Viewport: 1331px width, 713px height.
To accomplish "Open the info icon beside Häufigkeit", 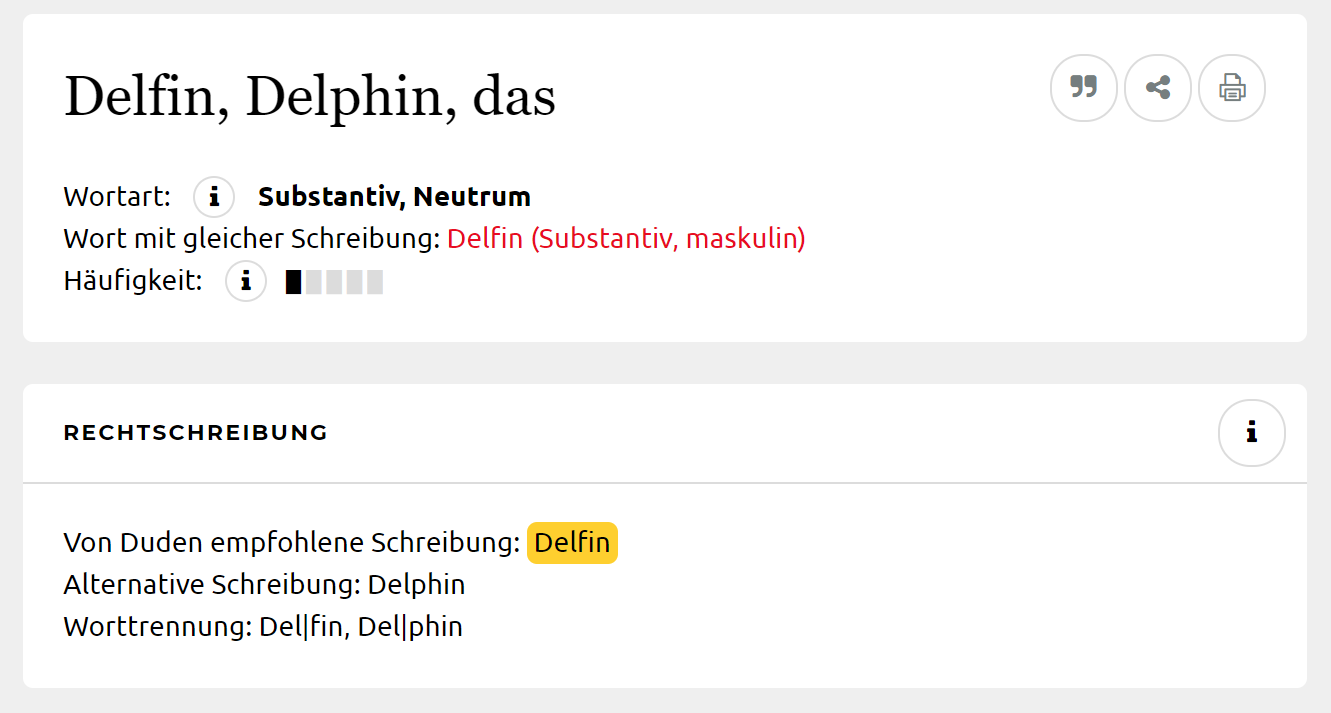I will [245, 281].
